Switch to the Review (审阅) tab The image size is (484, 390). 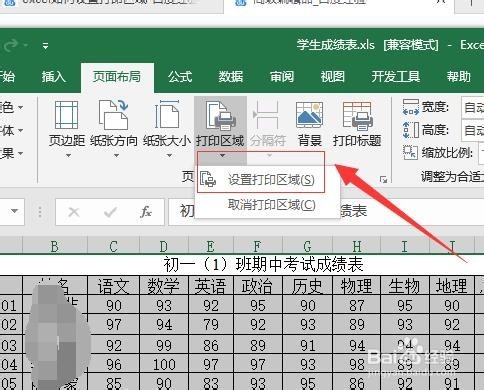click(x=282, y=77)
